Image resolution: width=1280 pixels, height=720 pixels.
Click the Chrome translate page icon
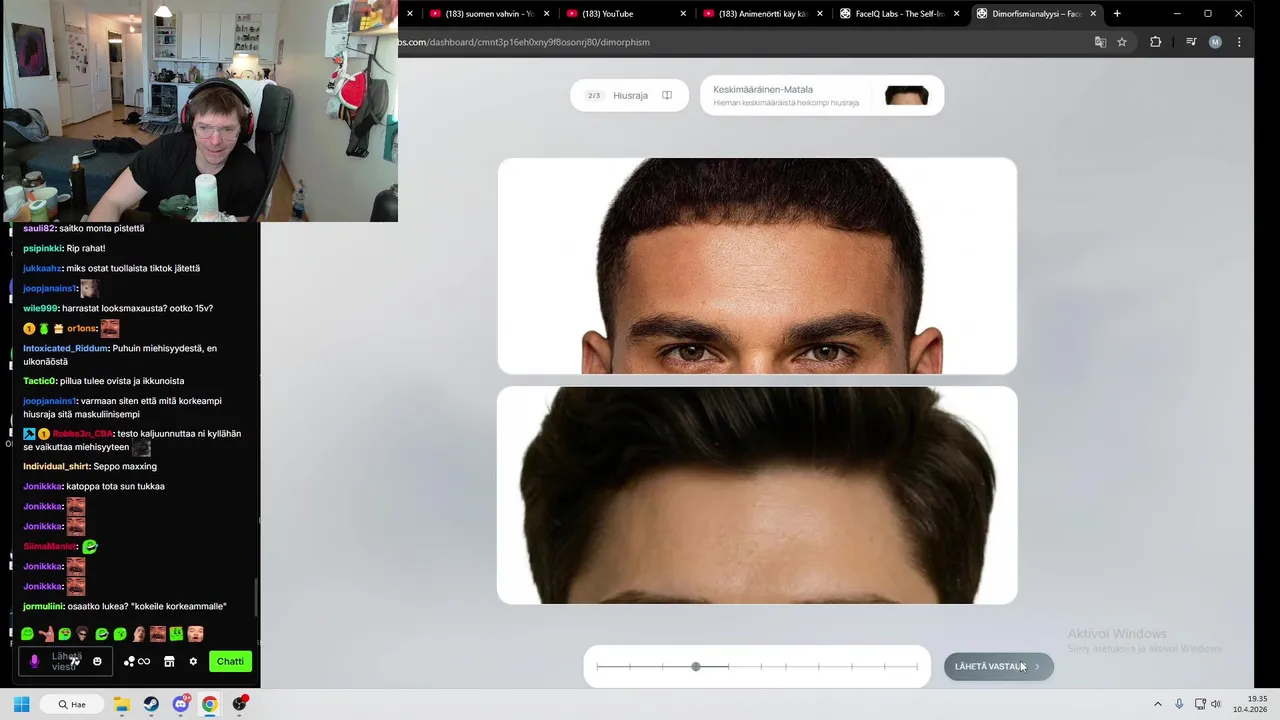1100,42
